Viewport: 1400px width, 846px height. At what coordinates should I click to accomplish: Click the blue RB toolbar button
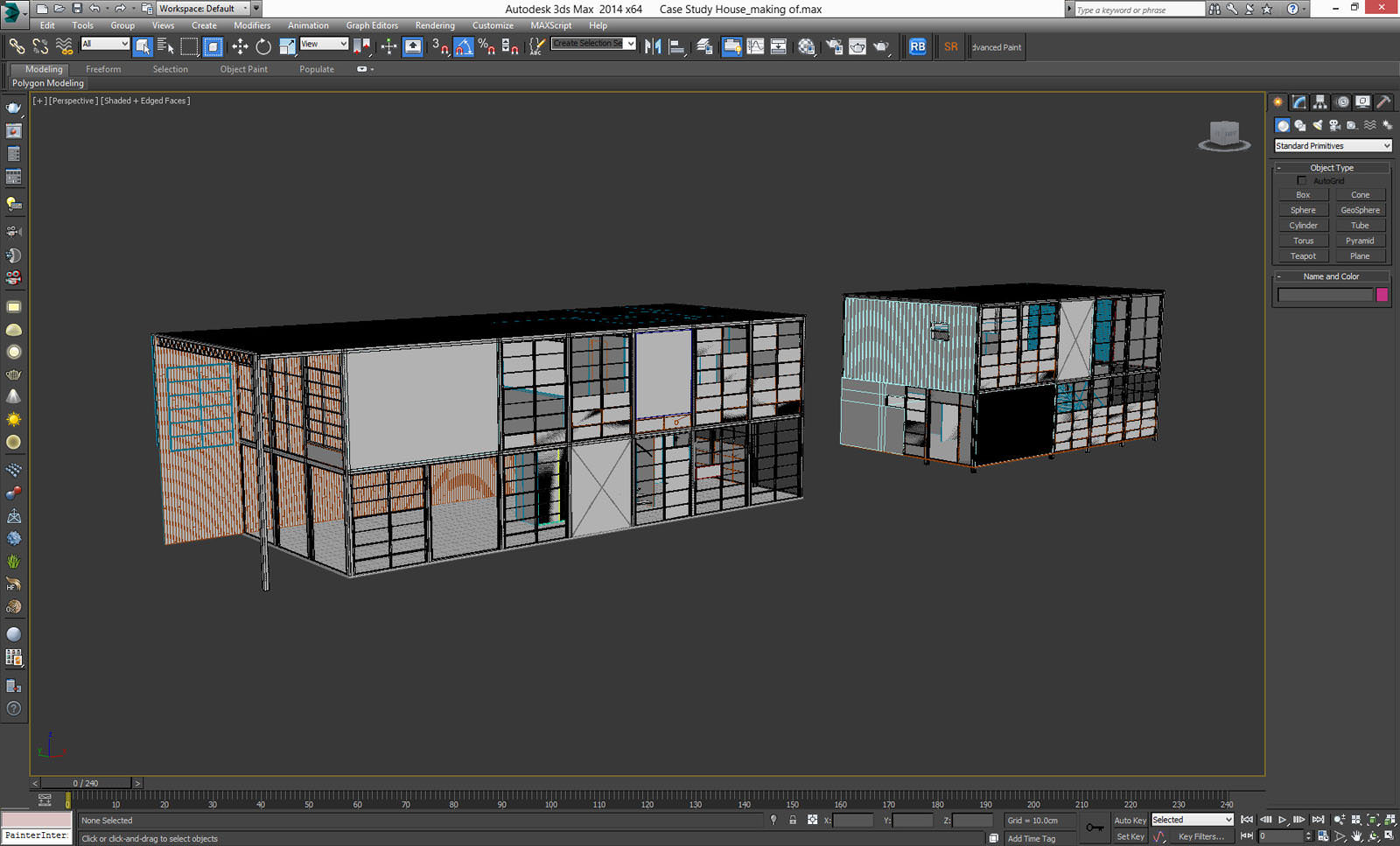(917, 46)
